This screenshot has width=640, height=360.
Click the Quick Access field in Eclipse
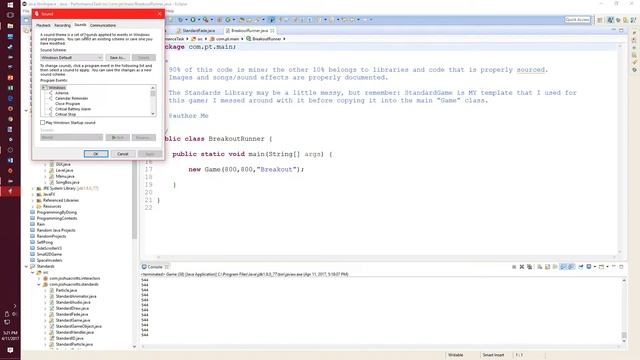(577, 20)
